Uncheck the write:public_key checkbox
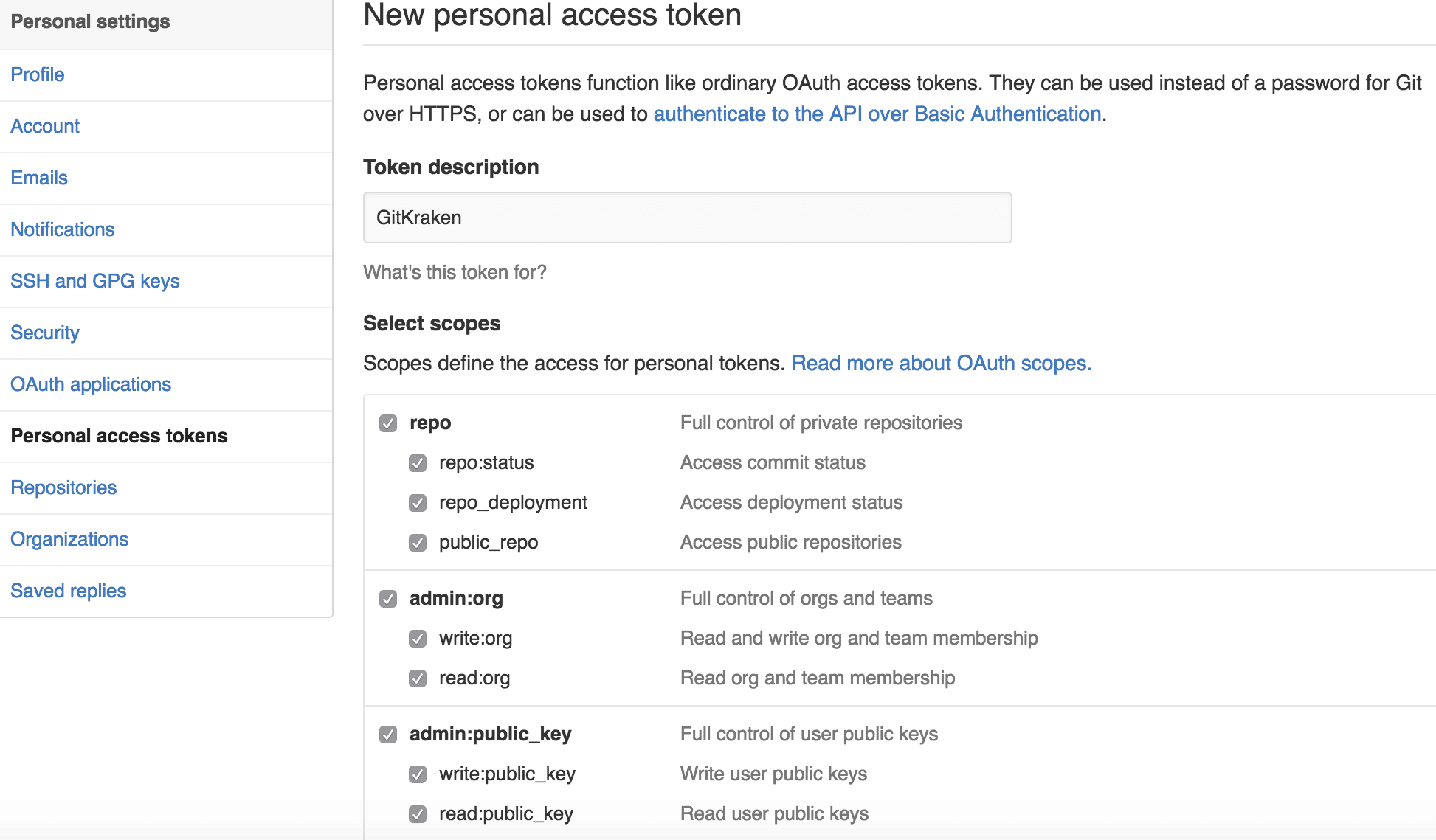The width and height of the screenshot is (1436, 840). pyautogui.click(x=418, y=774)
